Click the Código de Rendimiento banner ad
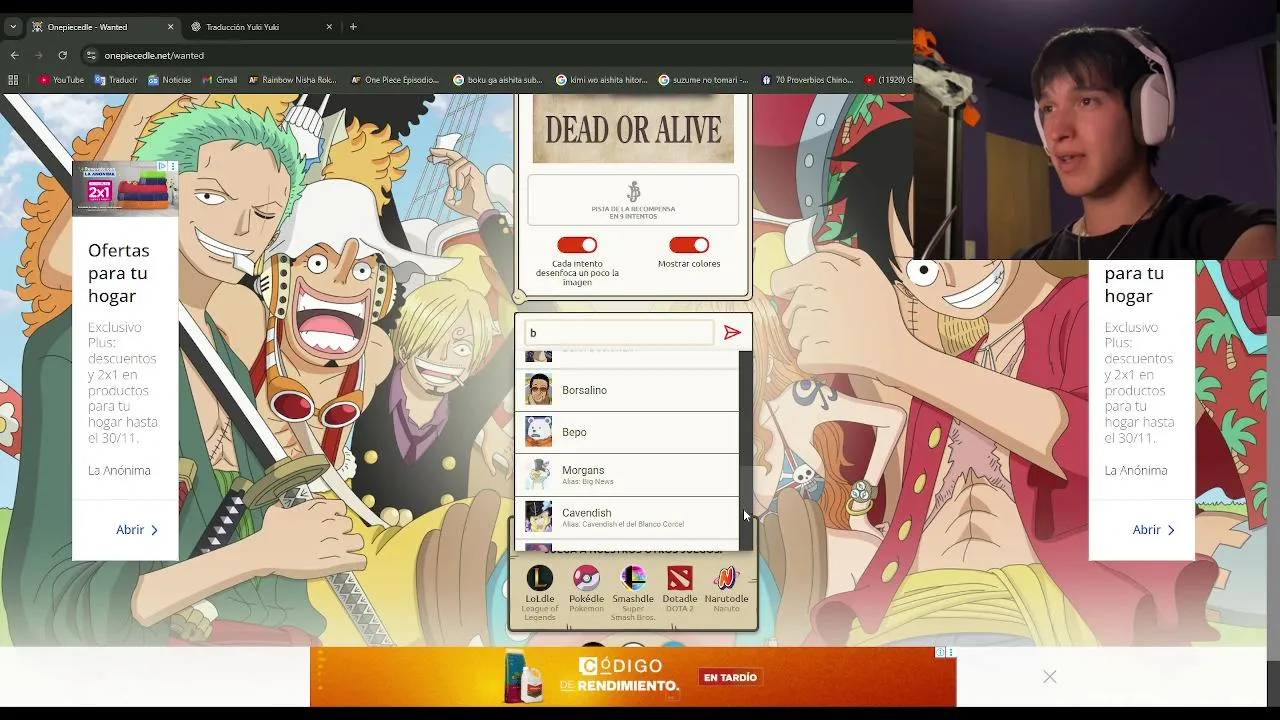 pos(633,677)
